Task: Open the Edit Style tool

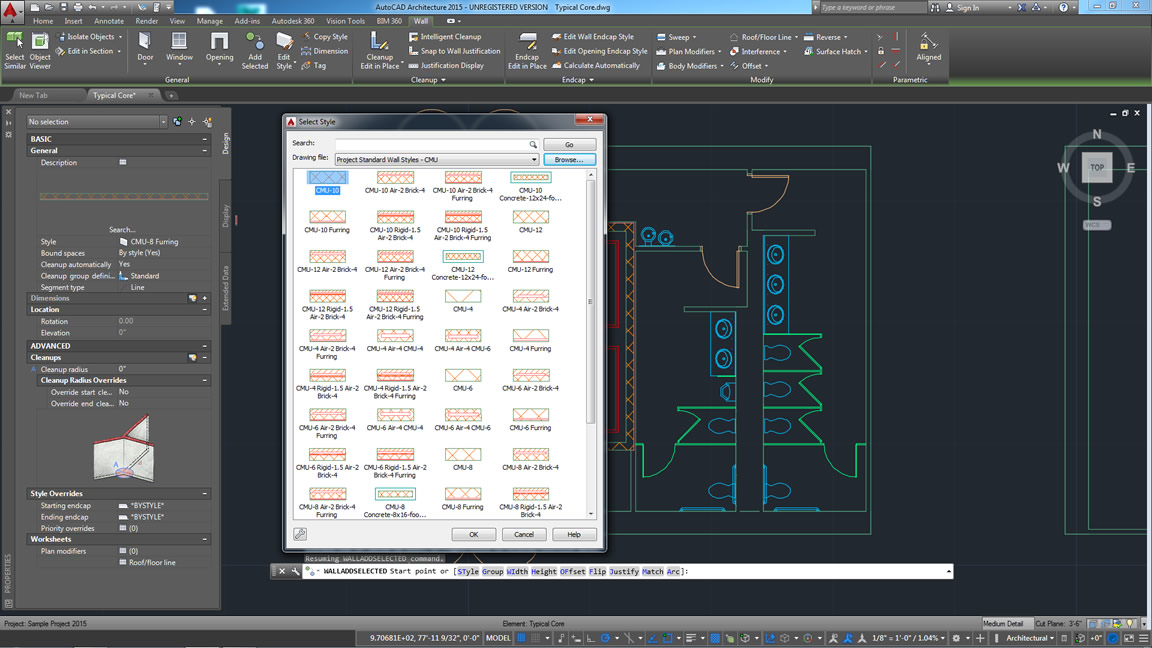Action: point(284,51)
